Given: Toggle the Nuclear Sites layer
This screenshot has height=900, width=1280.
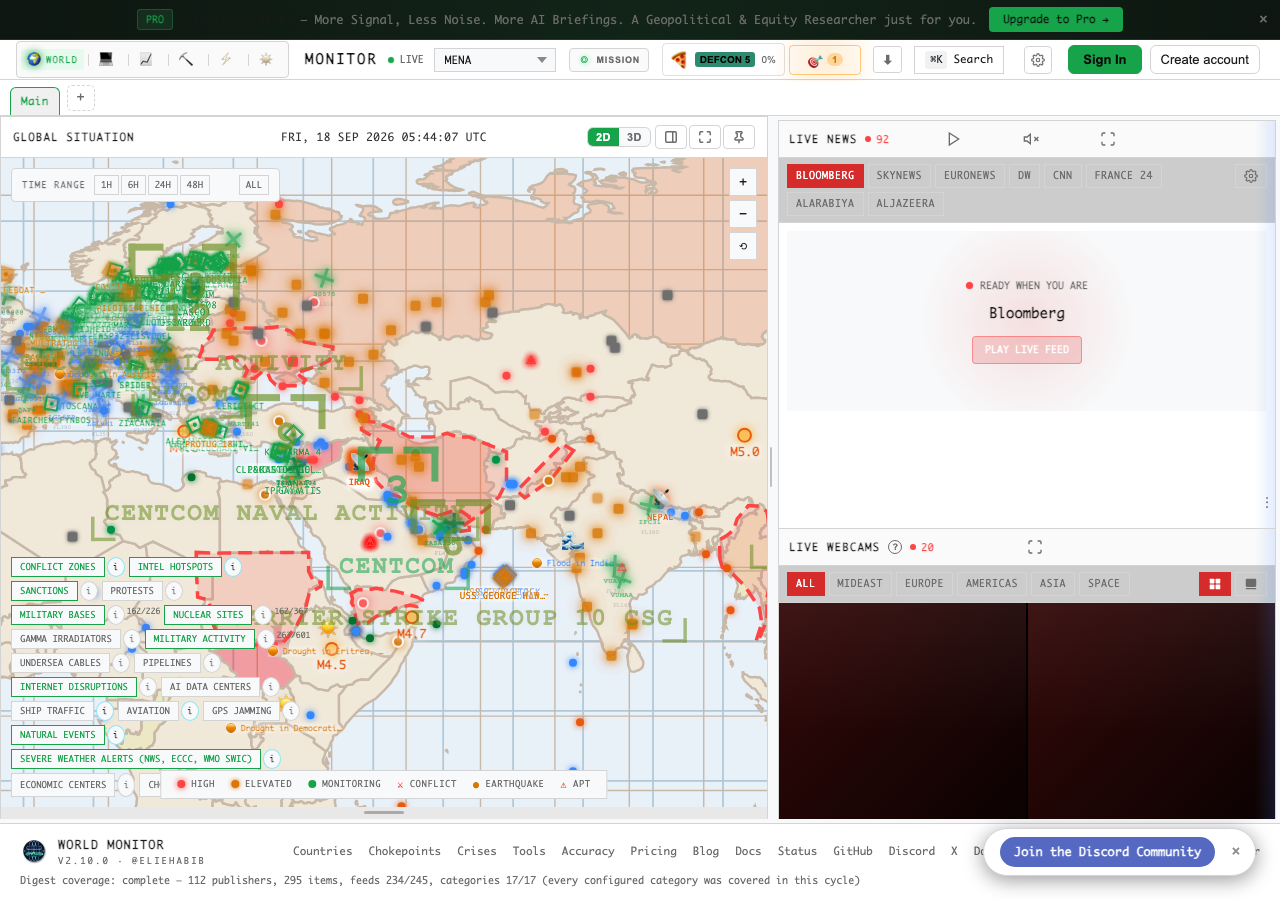Looking at the screenshot, I should tap(208, 615).
